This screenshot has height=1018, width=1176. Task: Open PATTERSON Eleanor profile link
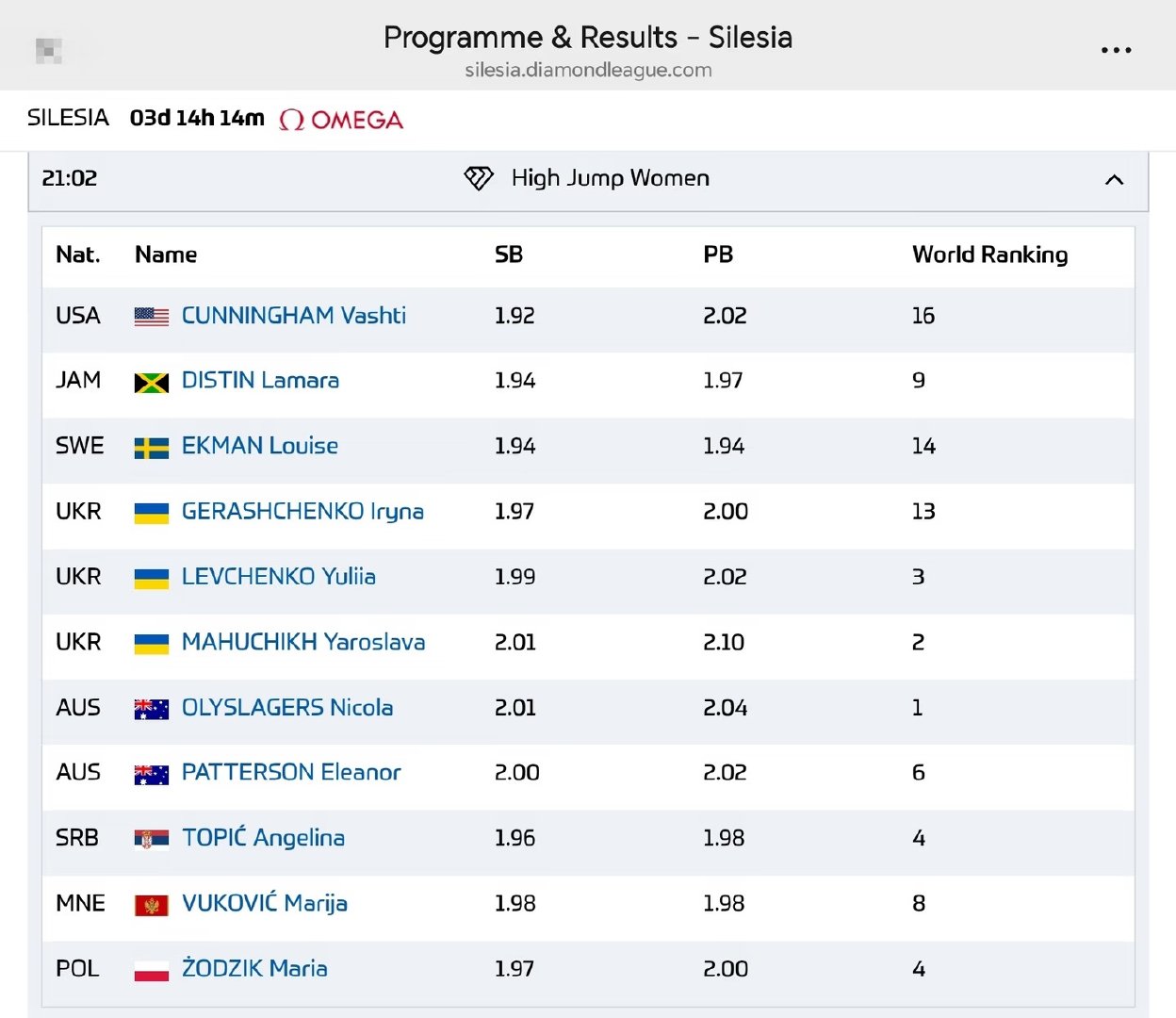[x=291, y=772]
